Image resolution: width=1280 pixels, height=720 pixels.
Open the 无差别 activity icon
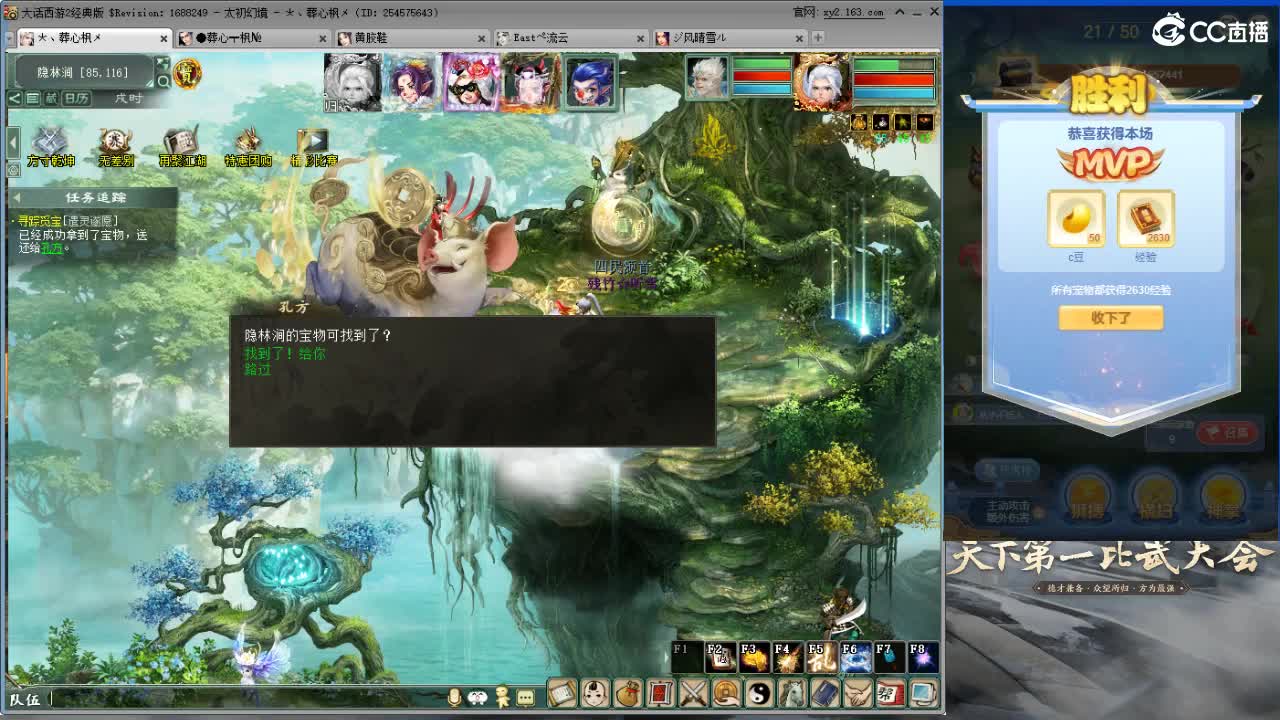(115, 146)
